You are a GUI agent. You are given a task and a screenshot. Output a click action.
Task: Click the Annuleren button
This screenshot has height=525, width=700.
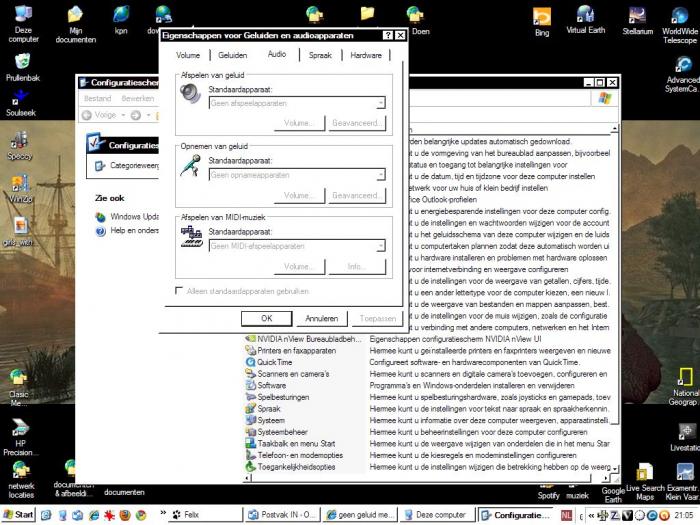click(321, 318)
